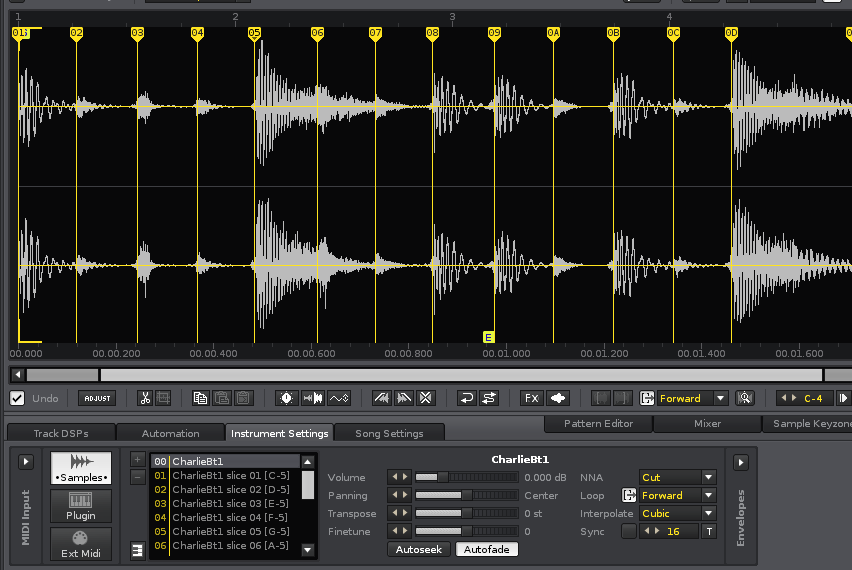The width and height of the screenshot is (852, 570).
Task: Open the Interpolate Cubic dropdown
Action: pos(677,514)
